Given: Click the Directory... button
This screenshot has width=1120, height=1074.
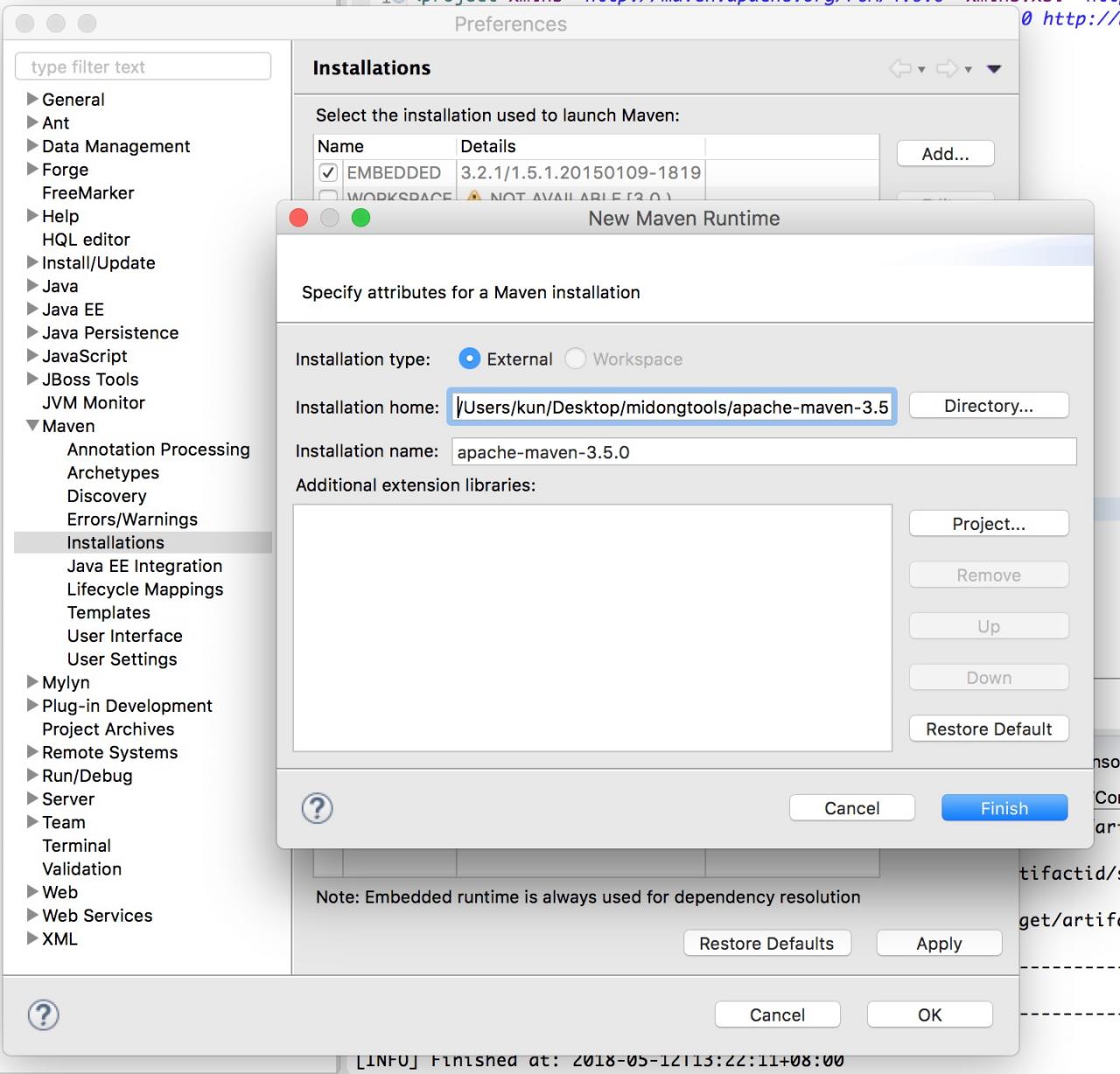Looking at the screenshot, I should coord(989,406).
